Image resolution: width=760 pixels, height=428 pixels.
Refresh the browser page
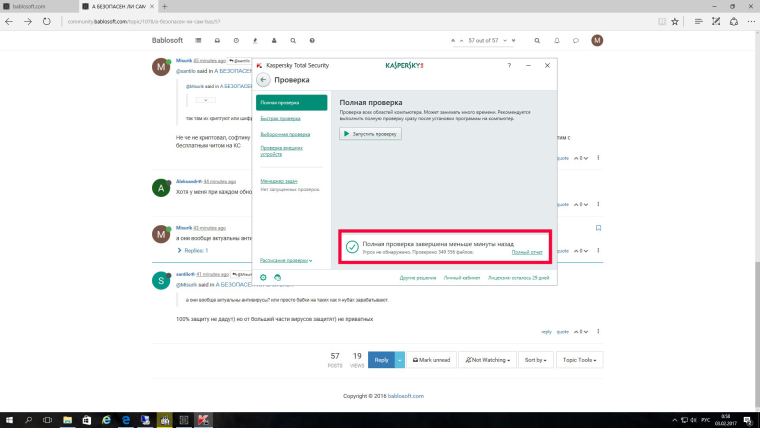(x=47, y=21)
